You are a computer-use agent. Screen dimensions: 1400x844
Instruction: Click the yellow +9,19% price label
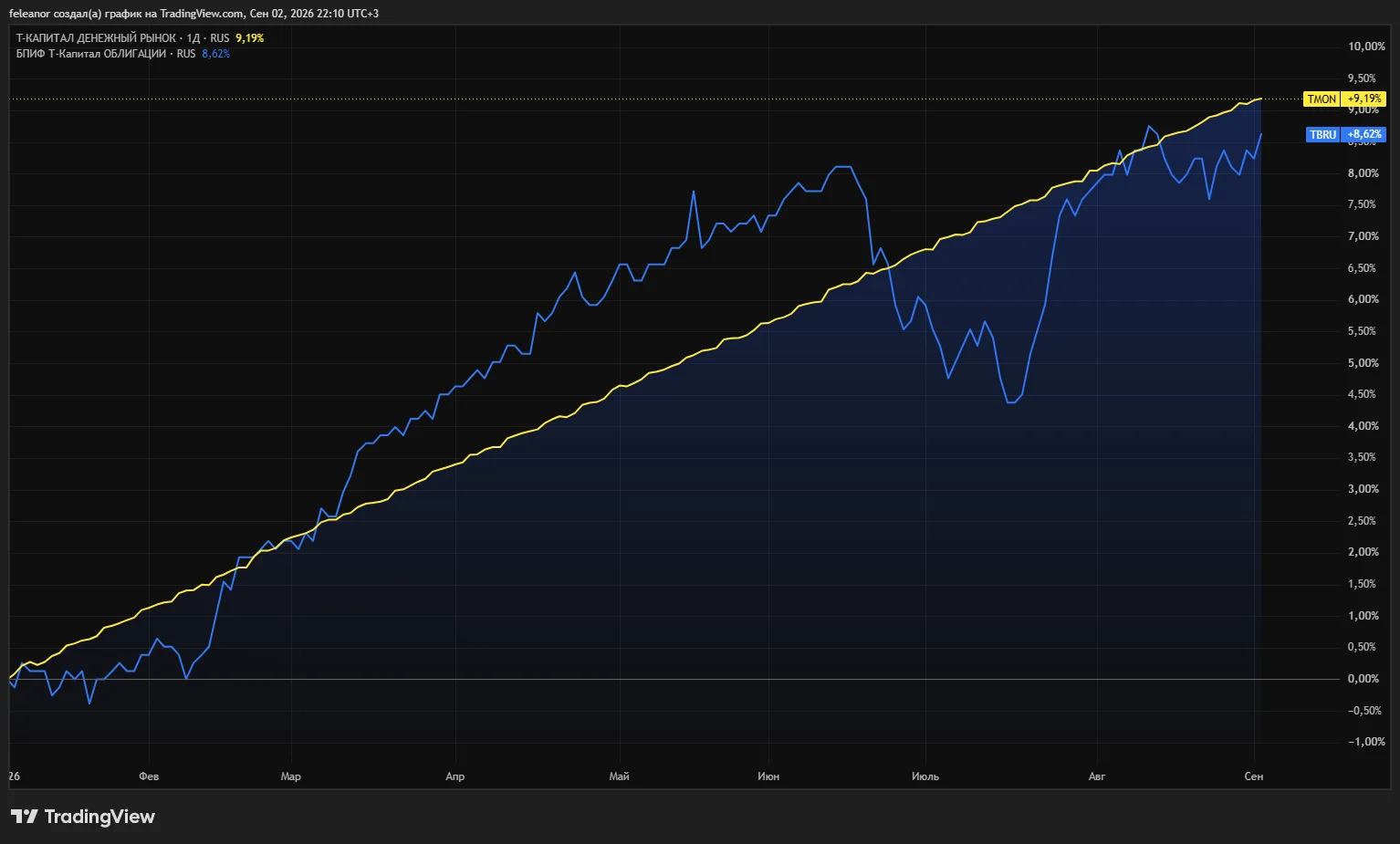[1363, 99]
